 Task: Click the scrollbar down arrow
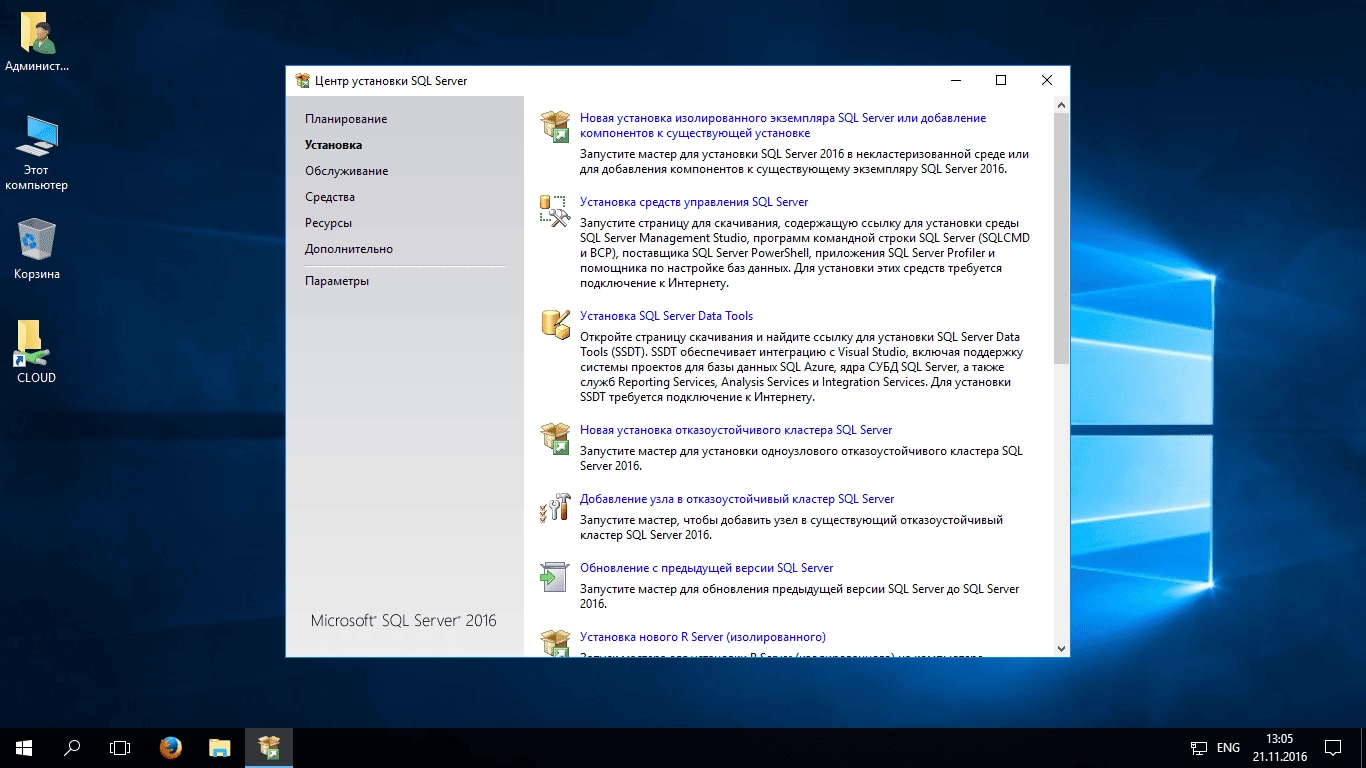(1062, 649)
